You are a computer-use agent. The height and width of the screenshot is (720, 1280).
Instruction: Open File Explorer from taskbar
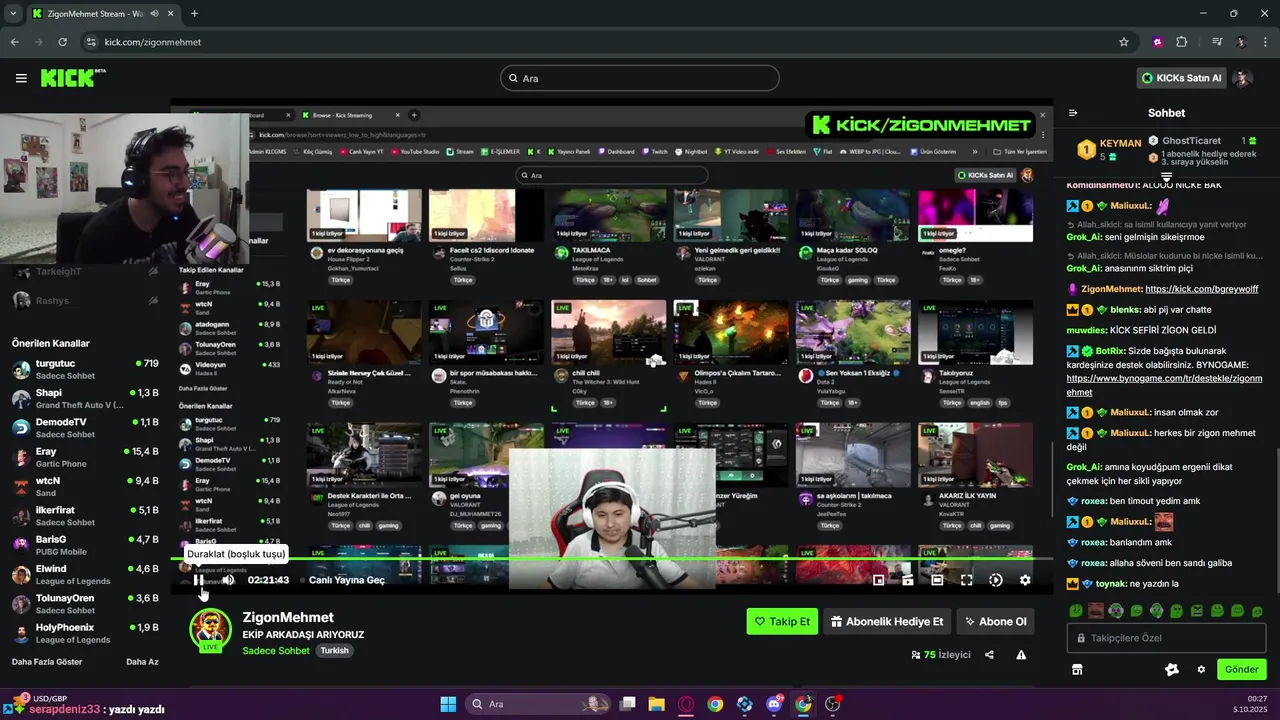(x=656, y=704)
